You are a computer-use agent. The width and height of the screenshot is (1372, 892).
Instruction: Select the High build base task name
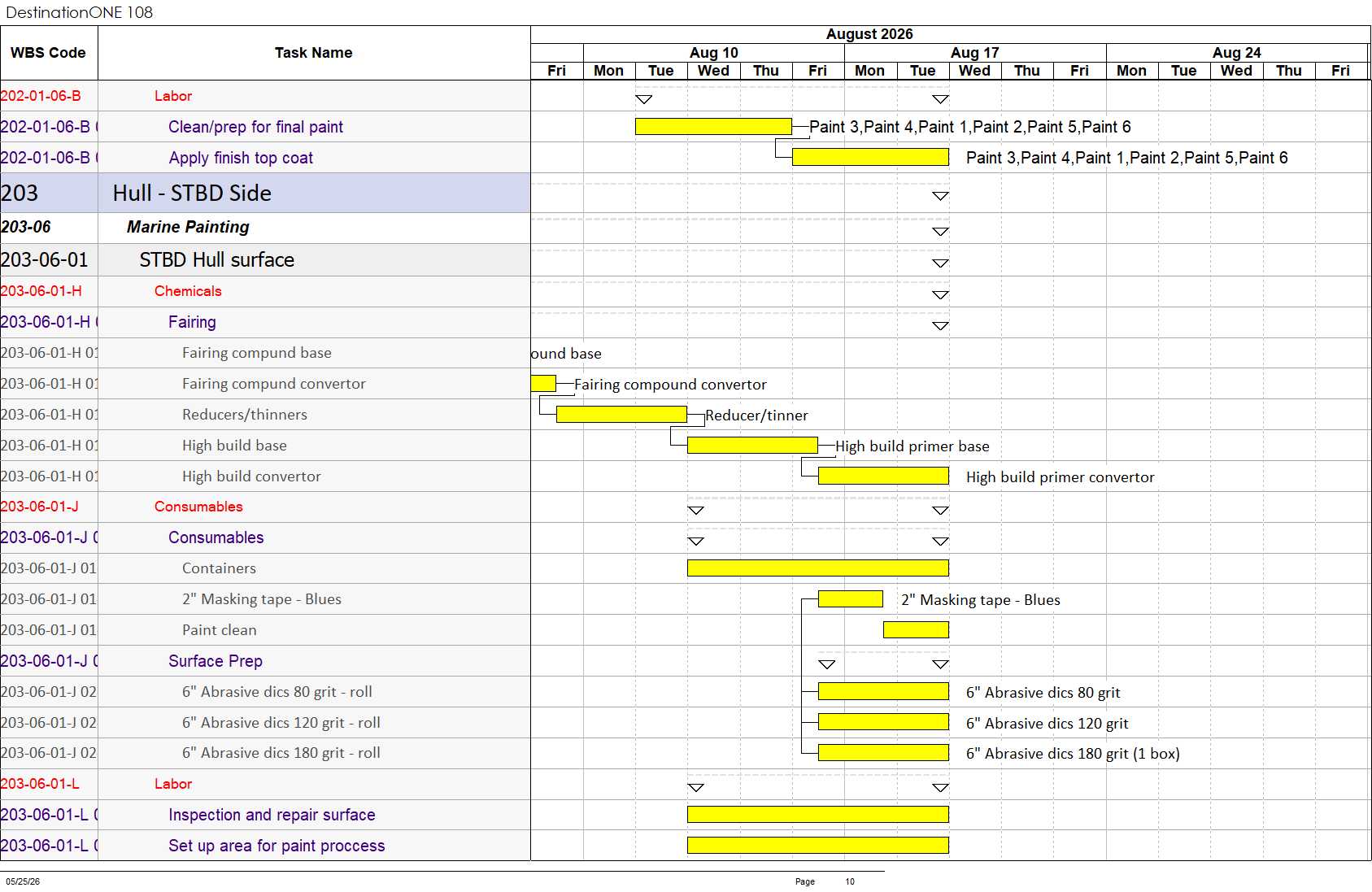tap(234, 446)
